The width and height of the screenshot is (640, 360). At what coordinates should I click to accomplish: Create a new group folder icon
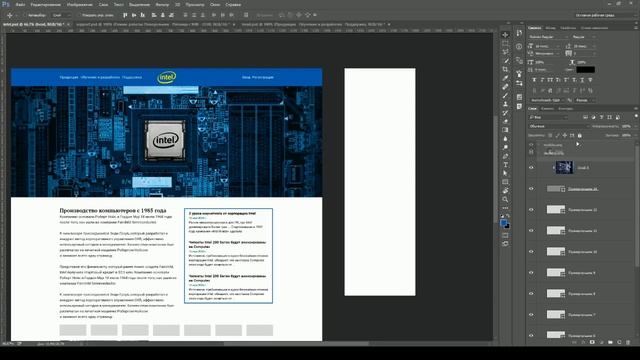(610, 342)
